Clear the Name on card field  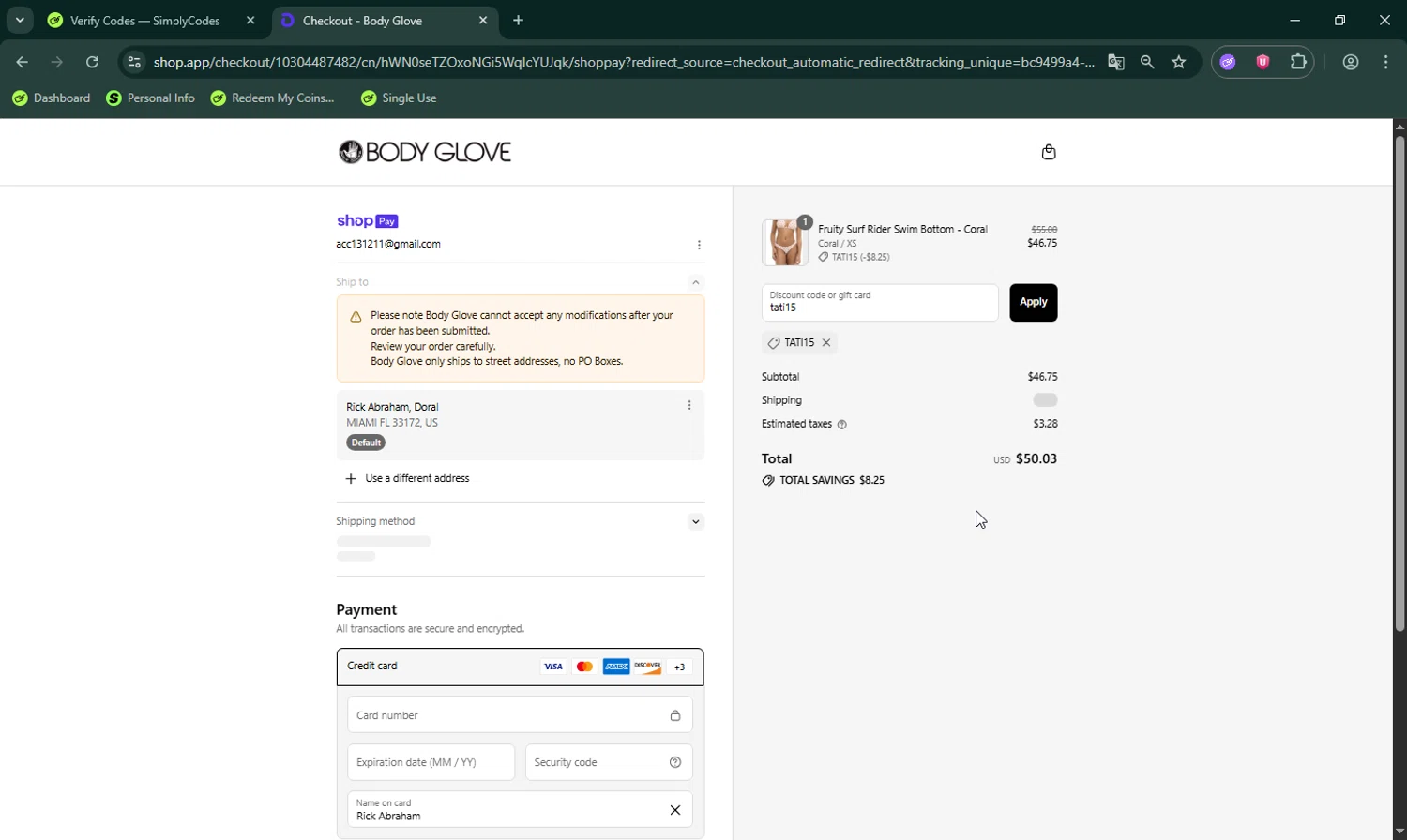pyautogui.click(x=675, y=810)
